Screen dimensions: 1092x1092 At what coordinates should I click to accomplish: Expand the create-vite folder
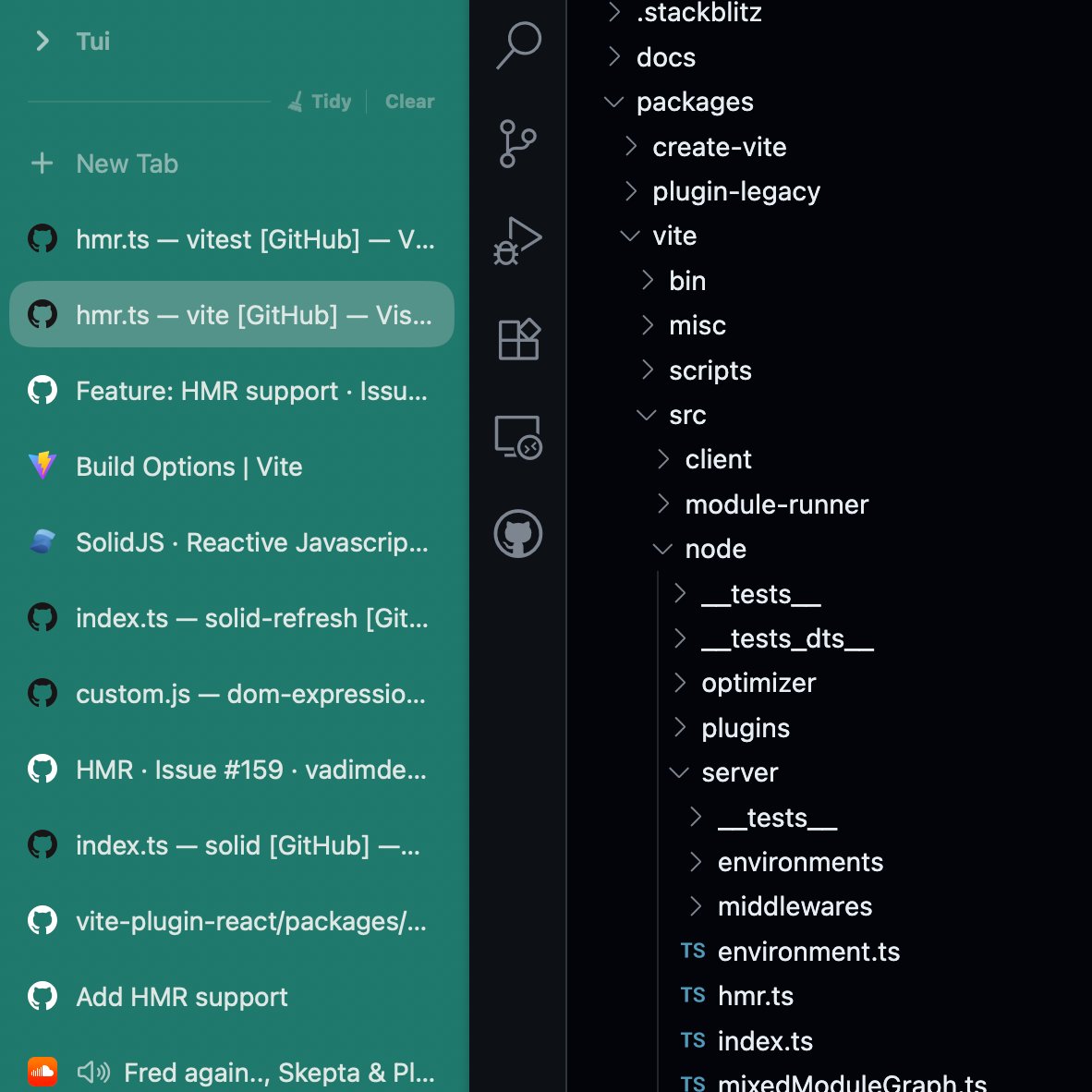630,146
